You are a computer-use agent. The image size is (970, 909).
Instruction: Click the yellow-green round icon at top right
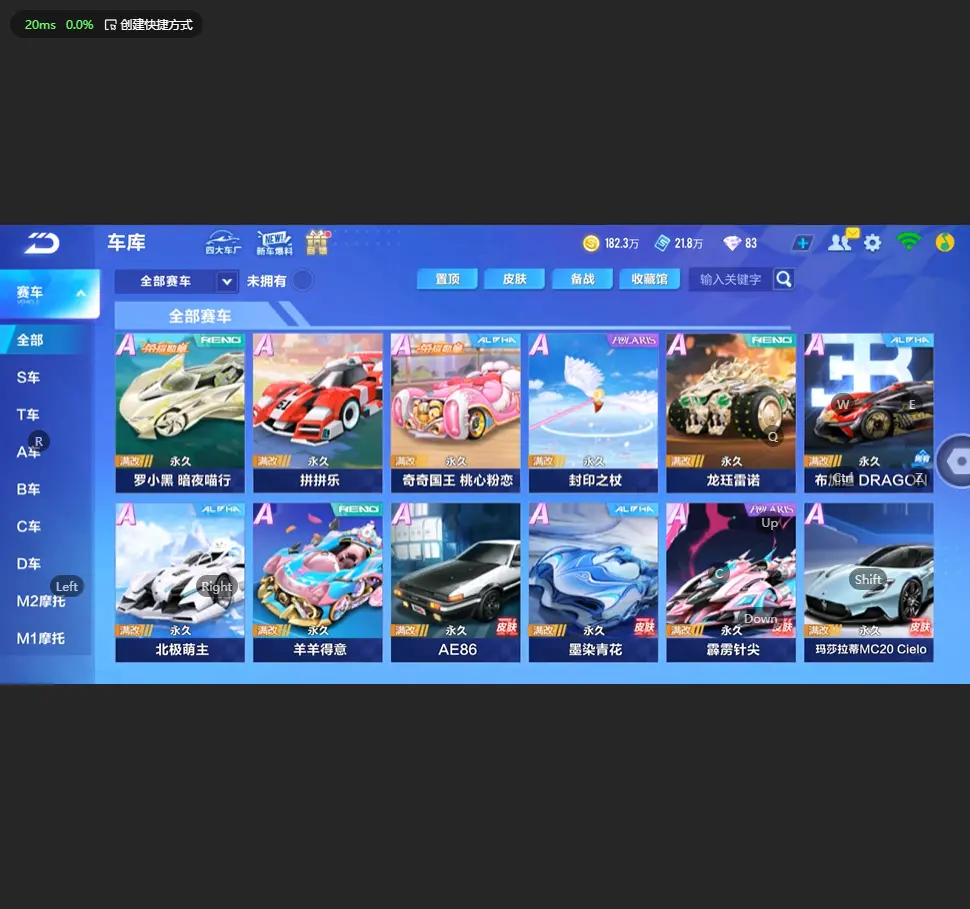945,243
